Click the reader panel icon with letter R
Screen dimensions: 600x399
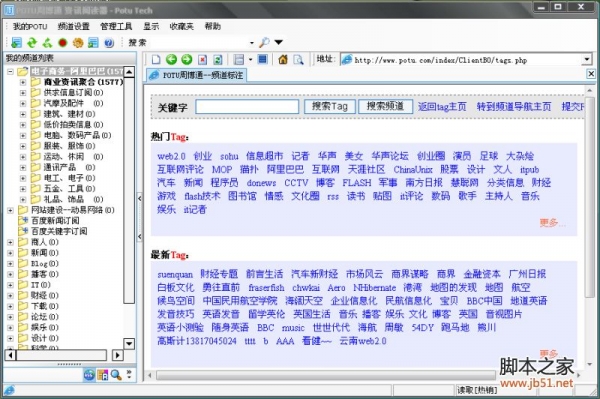[x=103, y=375]
